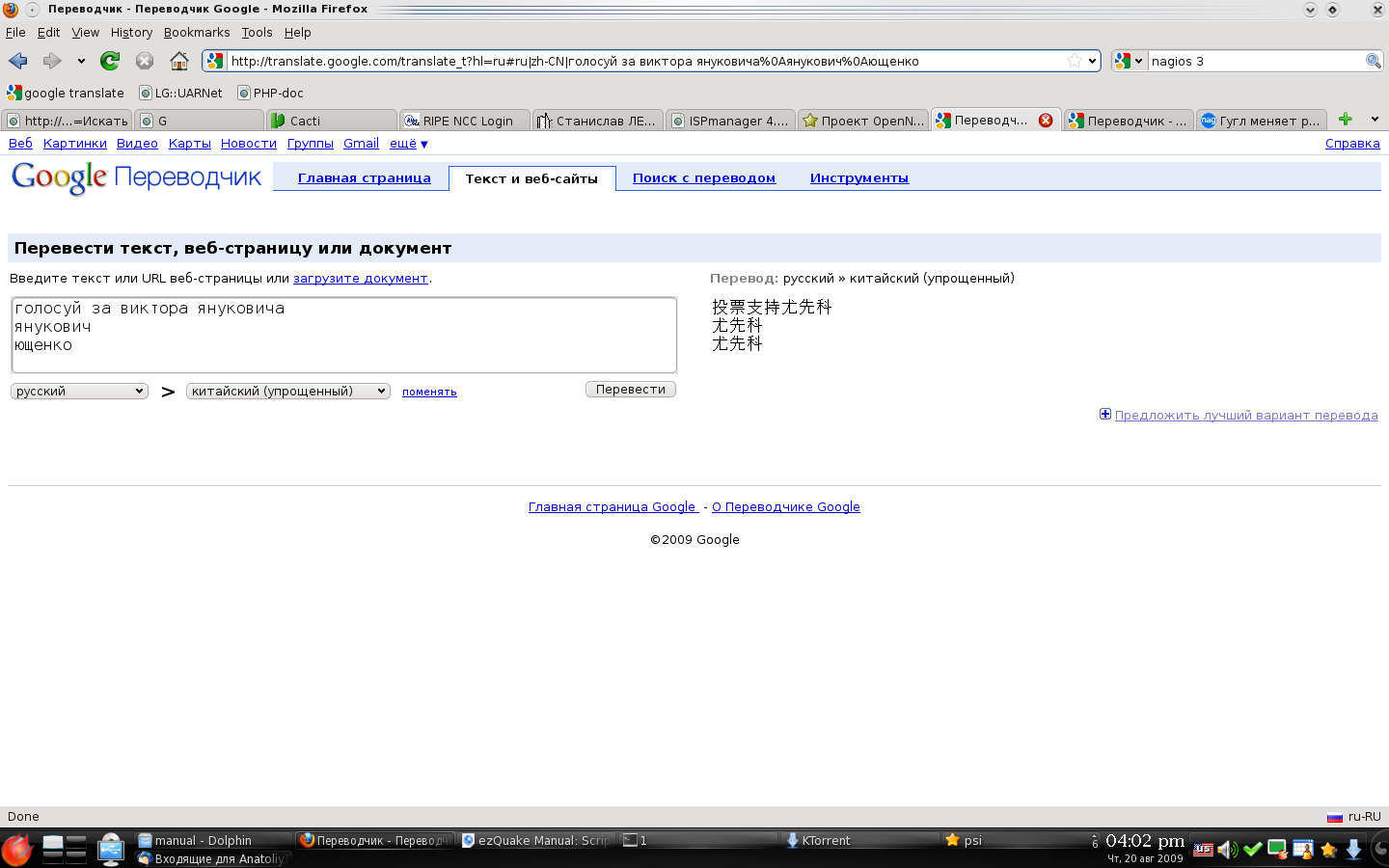
Task: Switch to the Гугл меняет tab
Action: [1261, 121]
